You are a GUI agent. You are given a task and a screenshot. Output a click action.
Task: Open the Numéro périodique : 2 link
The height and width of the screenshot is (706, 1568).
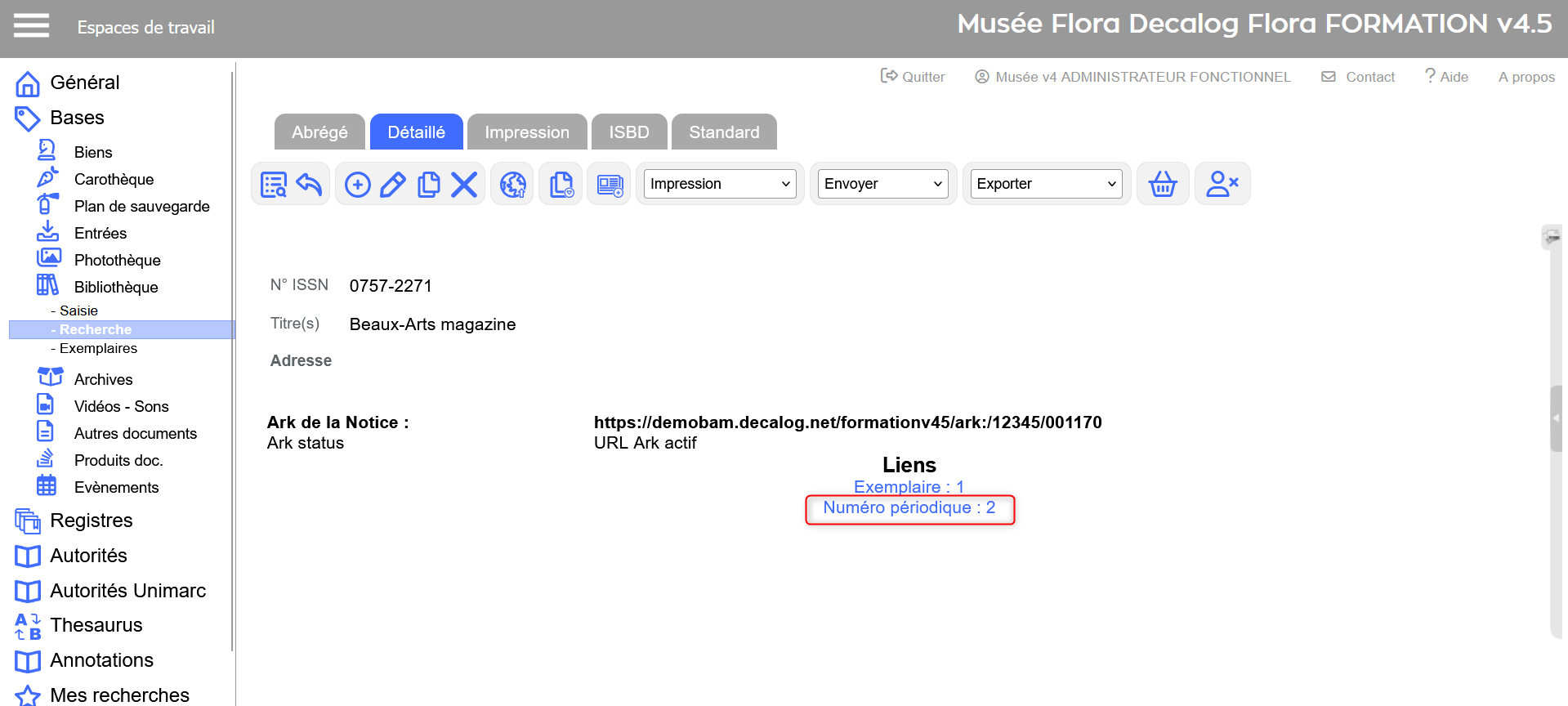pos(909,508)
